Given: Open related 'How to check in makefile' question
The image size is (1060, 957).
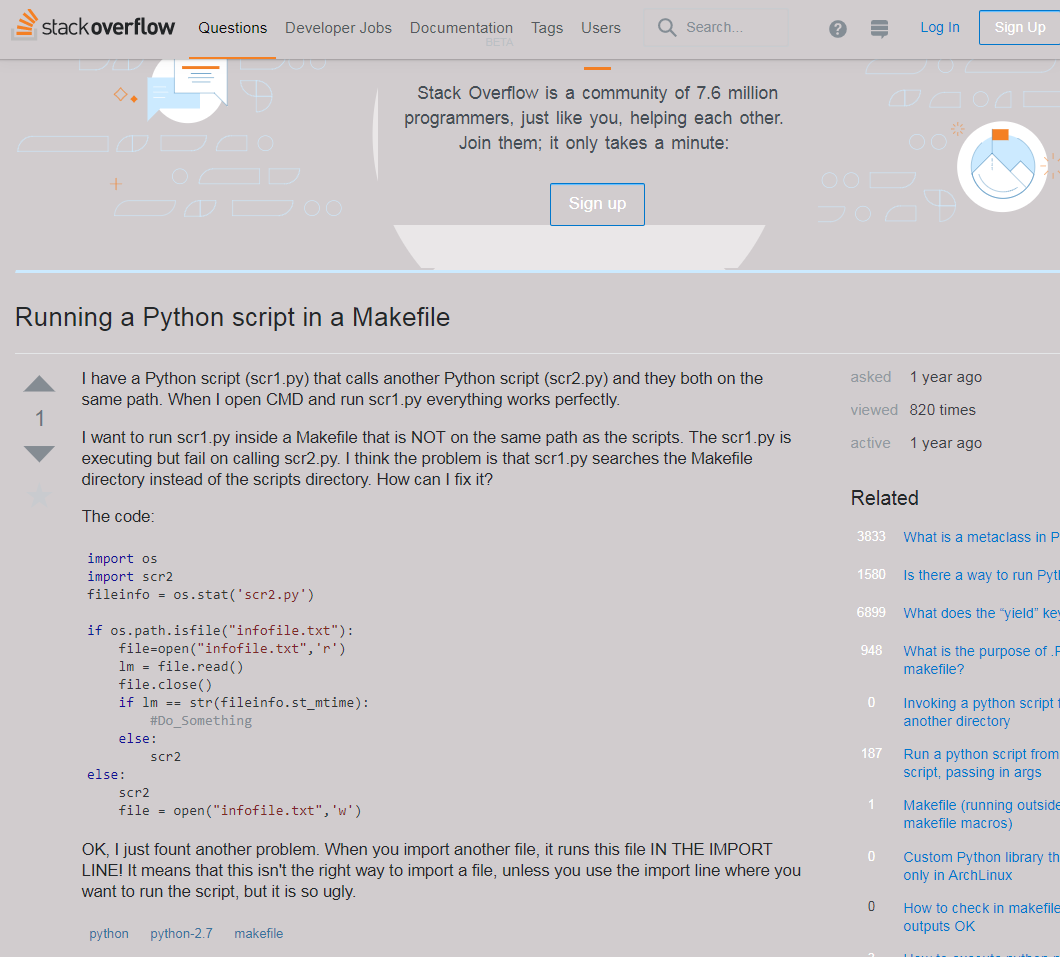Looking at the screenshot, I should [x=981, y=917].
